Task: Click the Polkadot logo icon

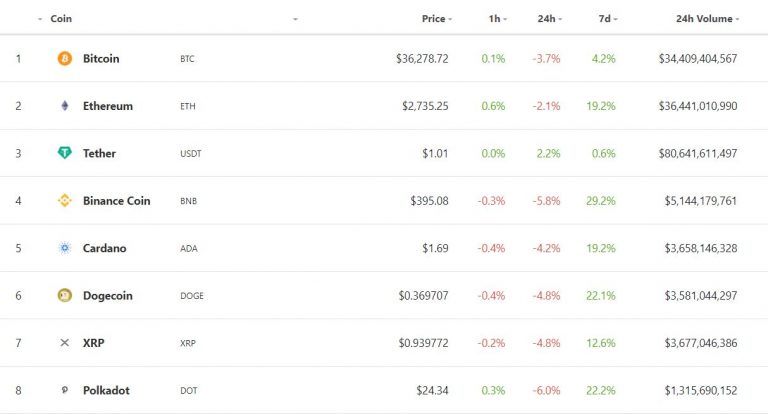Action: pos(65,390)
